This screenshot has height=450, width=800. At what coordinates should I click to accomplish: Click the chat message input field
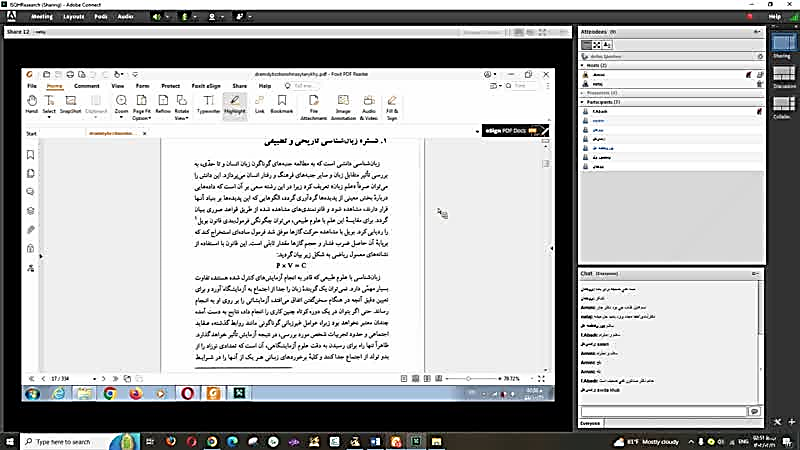[x=664, y=411]
